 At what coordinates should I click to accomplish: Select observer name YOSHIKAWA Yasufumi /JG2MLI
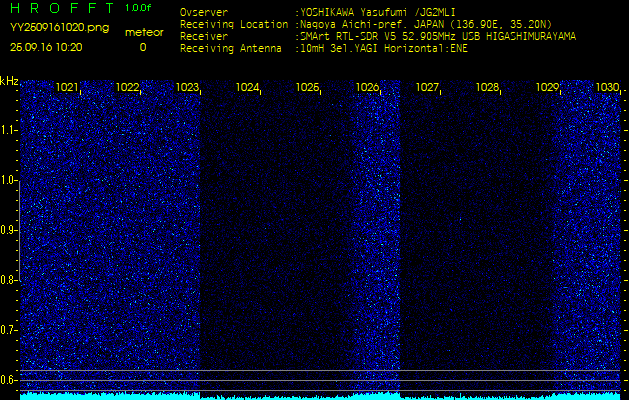[378, 12]
